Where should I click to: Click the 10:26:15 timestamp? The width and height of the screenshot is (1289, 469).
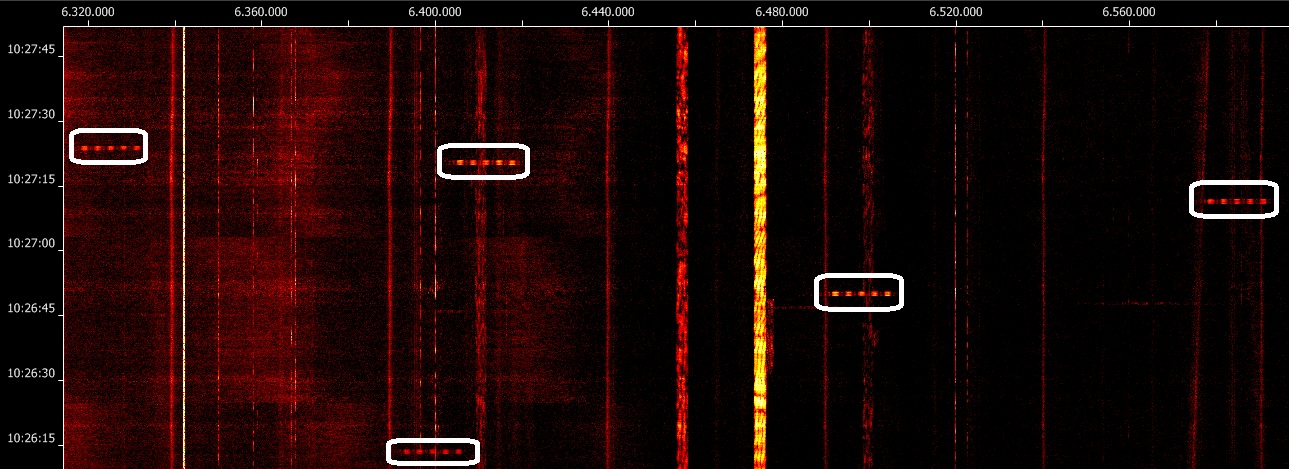(x=30, y=439)
